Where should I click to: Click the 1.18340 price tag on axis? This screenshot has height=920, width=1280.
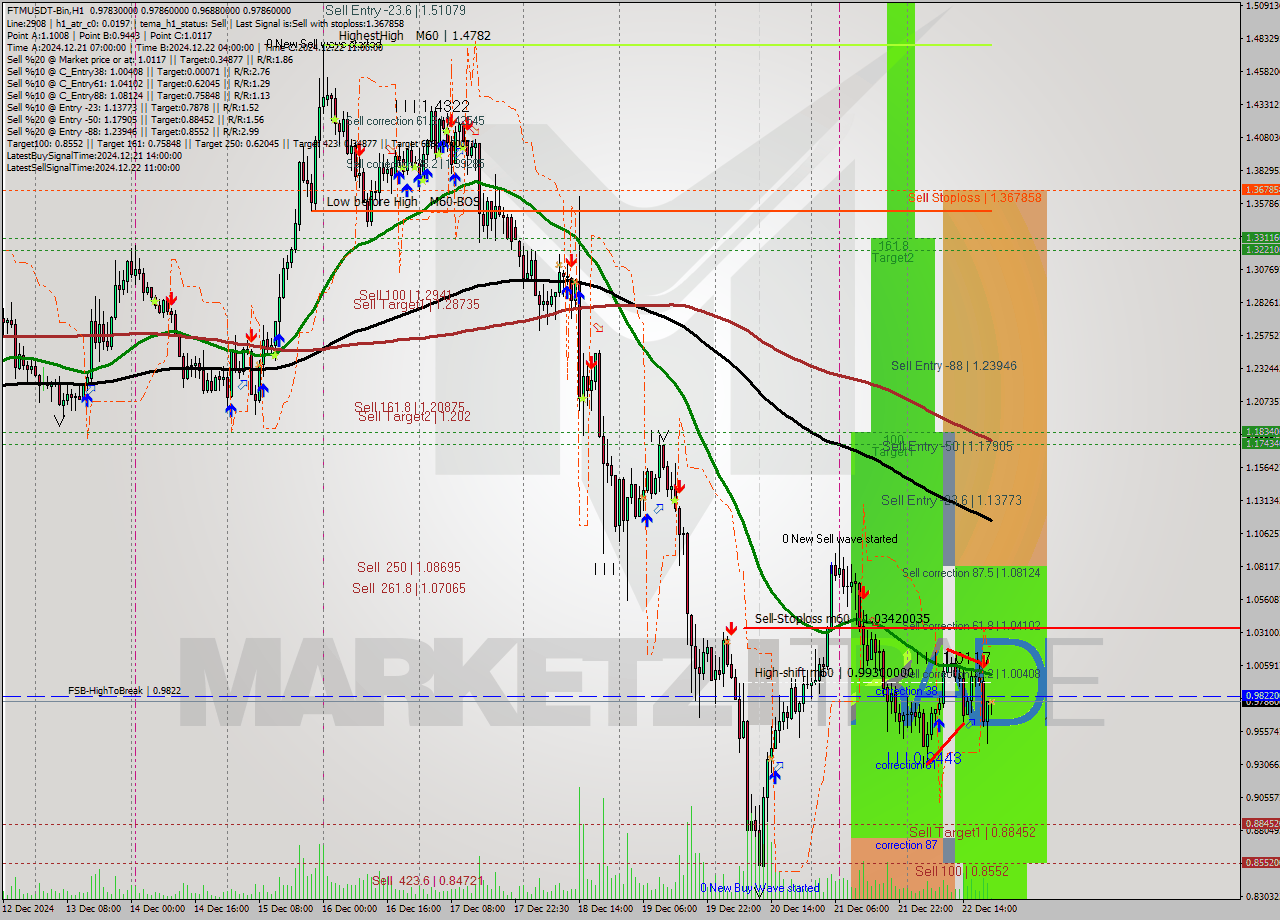(x=1260, y=431)
